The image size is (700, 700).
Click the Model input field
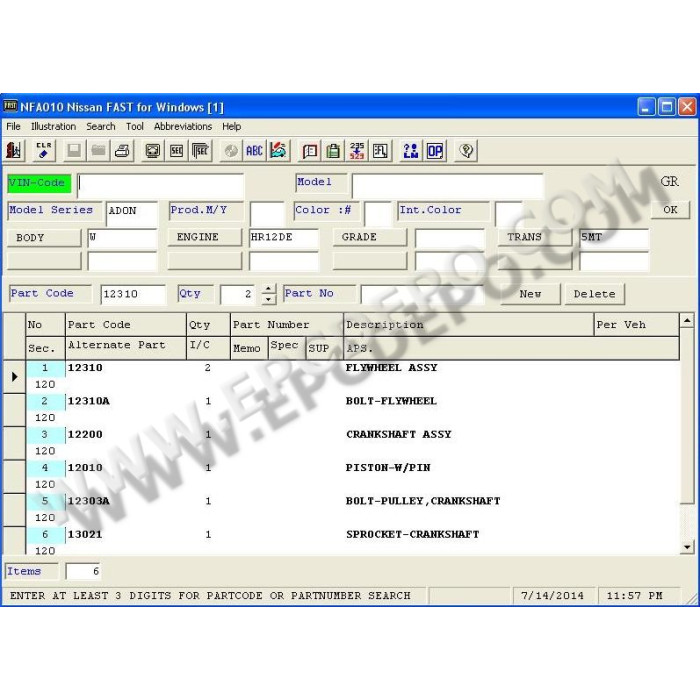[x=448, y=185]
